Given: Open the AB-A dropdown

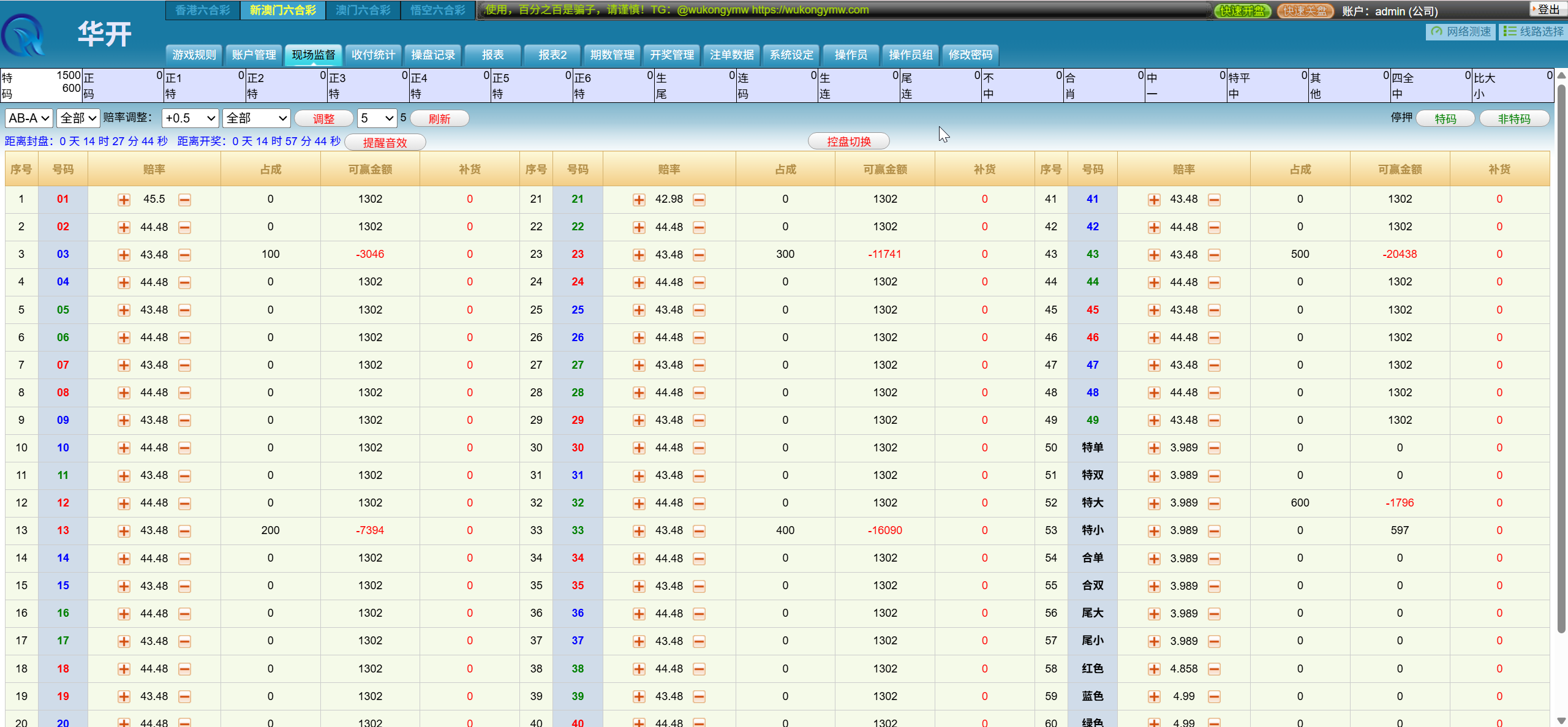Looking at the screenshot, I should pyautogui.click(x=29, y=118).
